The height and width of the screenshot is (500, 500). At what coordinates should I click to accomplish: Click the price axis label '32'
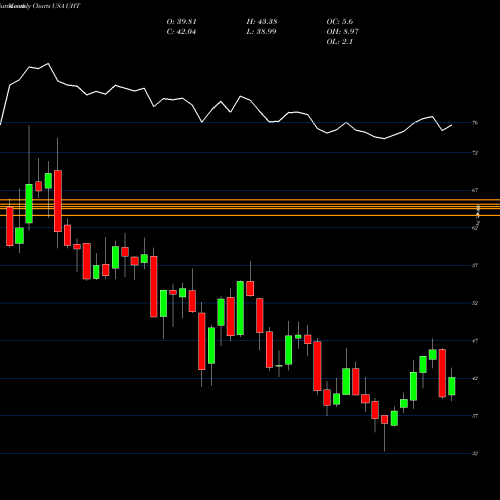(x=475, y=453)
